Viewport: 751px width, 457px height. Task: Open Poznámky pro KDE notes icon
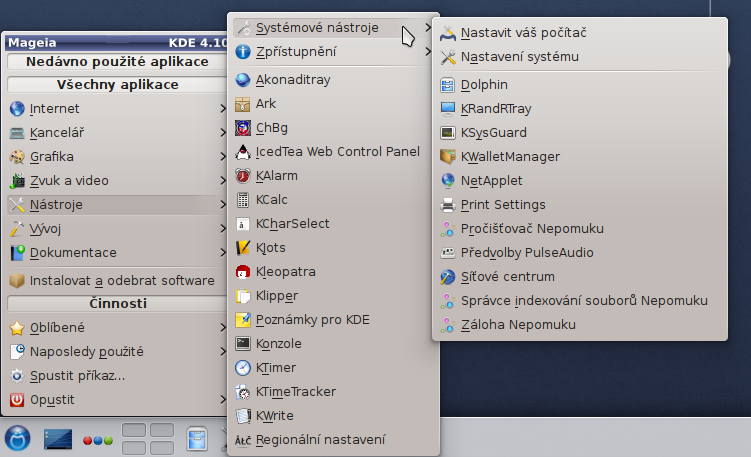[x=243, y=320]
